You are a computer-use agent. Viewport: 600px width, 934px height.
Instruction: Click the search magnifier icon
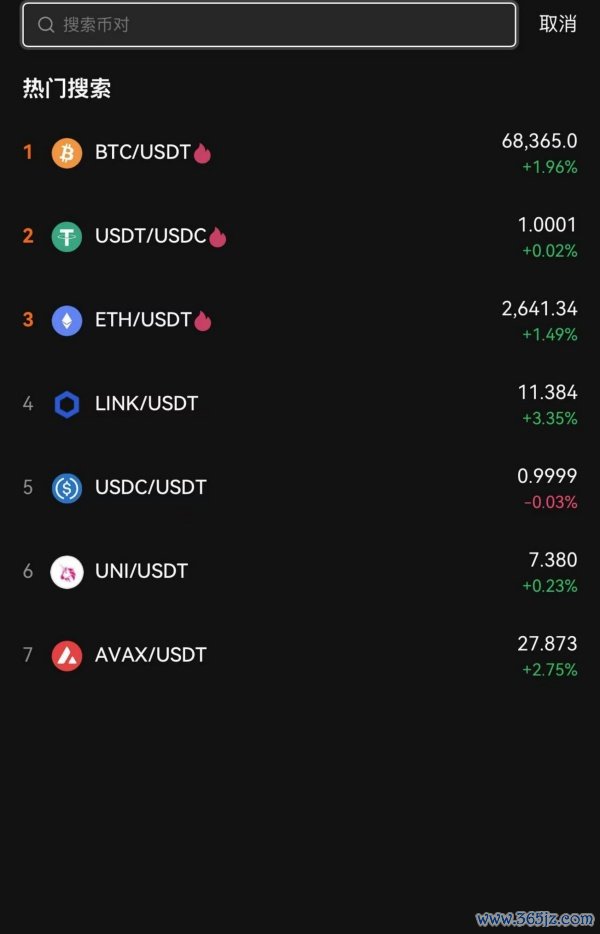click(x=45, y=25)
